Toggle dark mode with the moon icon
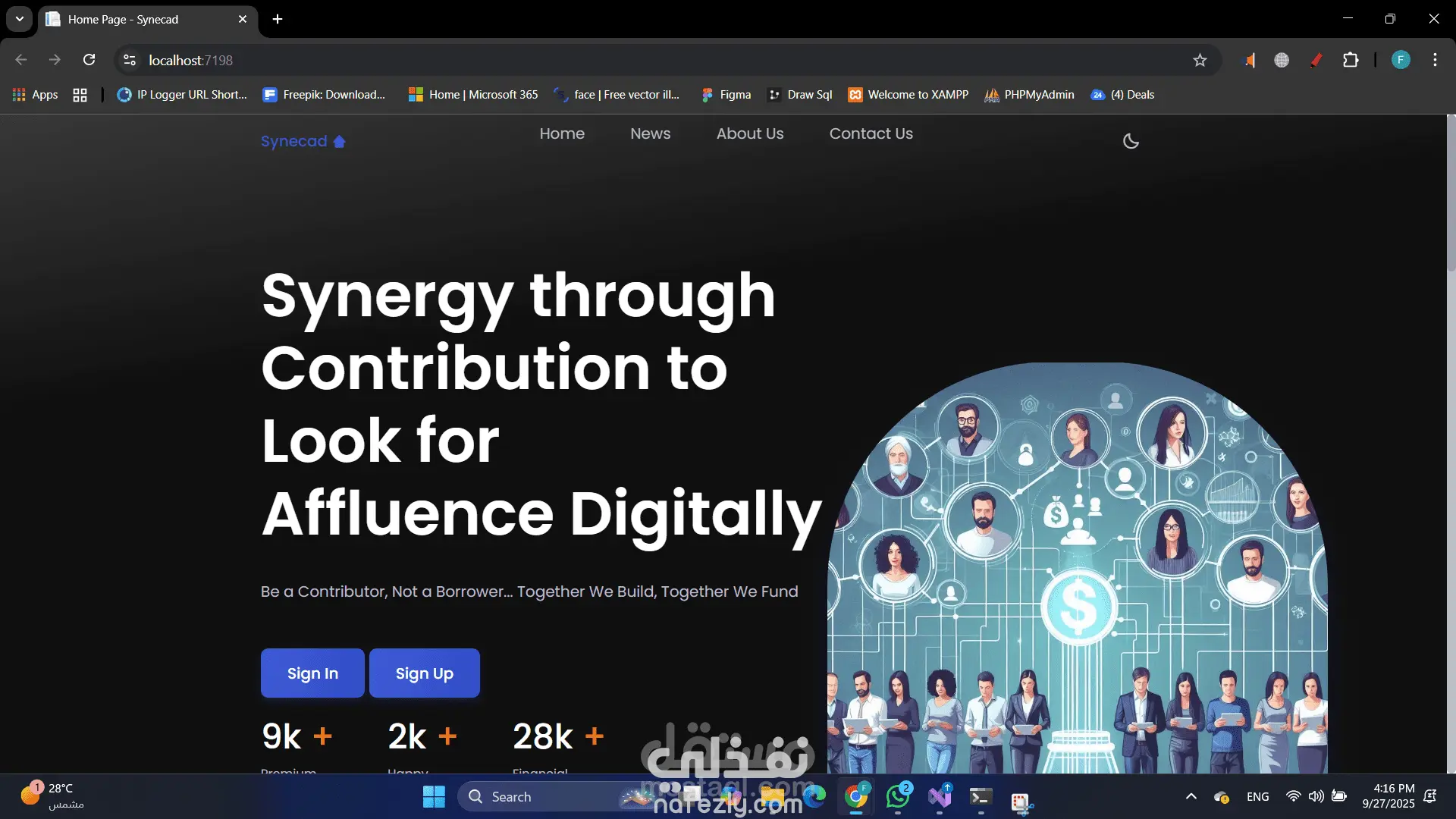The width and height of the screenshot is (1456, 819). 1131,141
